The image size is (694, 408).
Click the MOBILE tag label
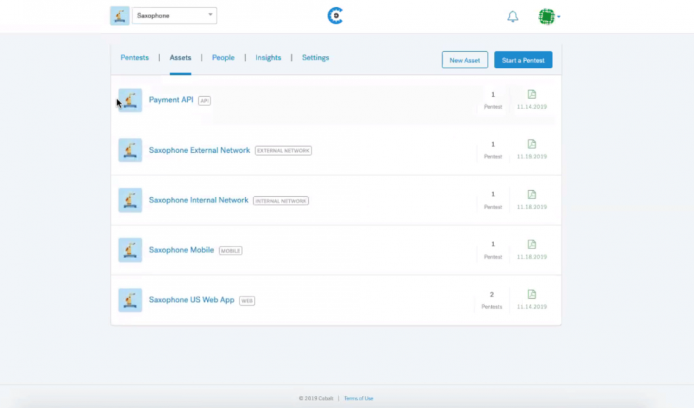pyautogui.click(x=231, y=251)
